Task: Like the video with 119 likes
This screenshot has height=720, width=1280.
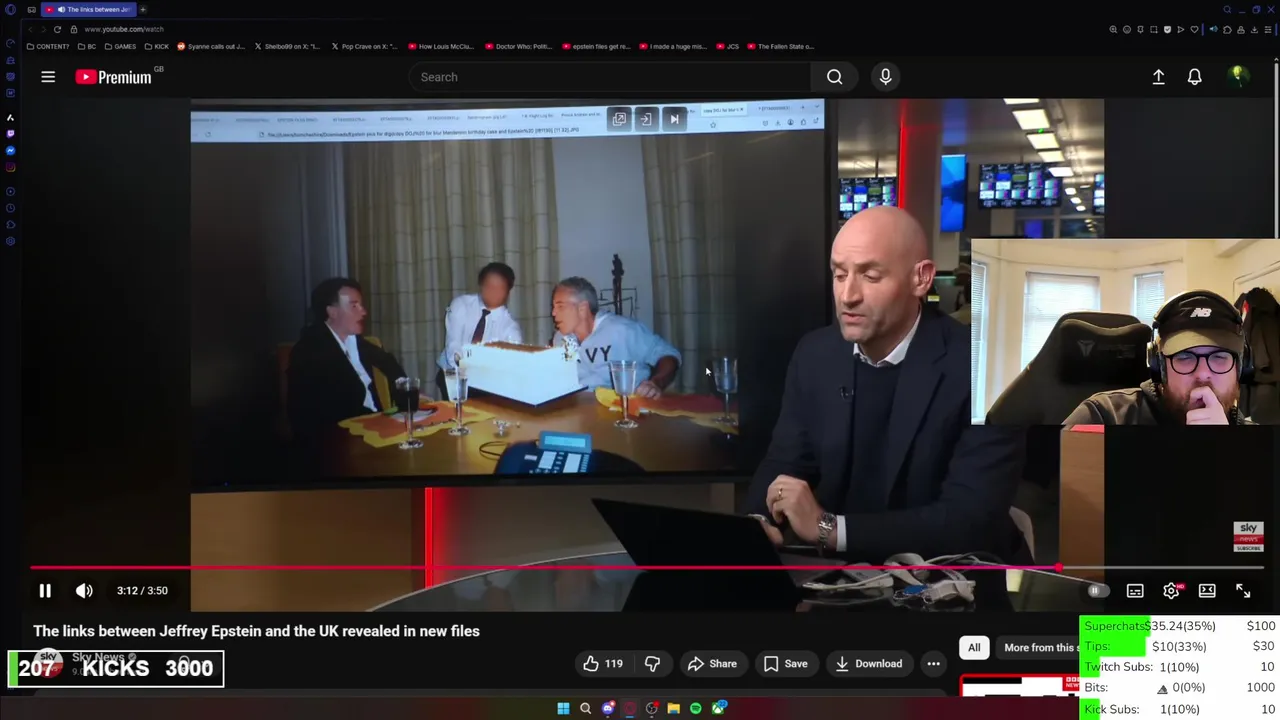Action: click(x=603, y=664)
